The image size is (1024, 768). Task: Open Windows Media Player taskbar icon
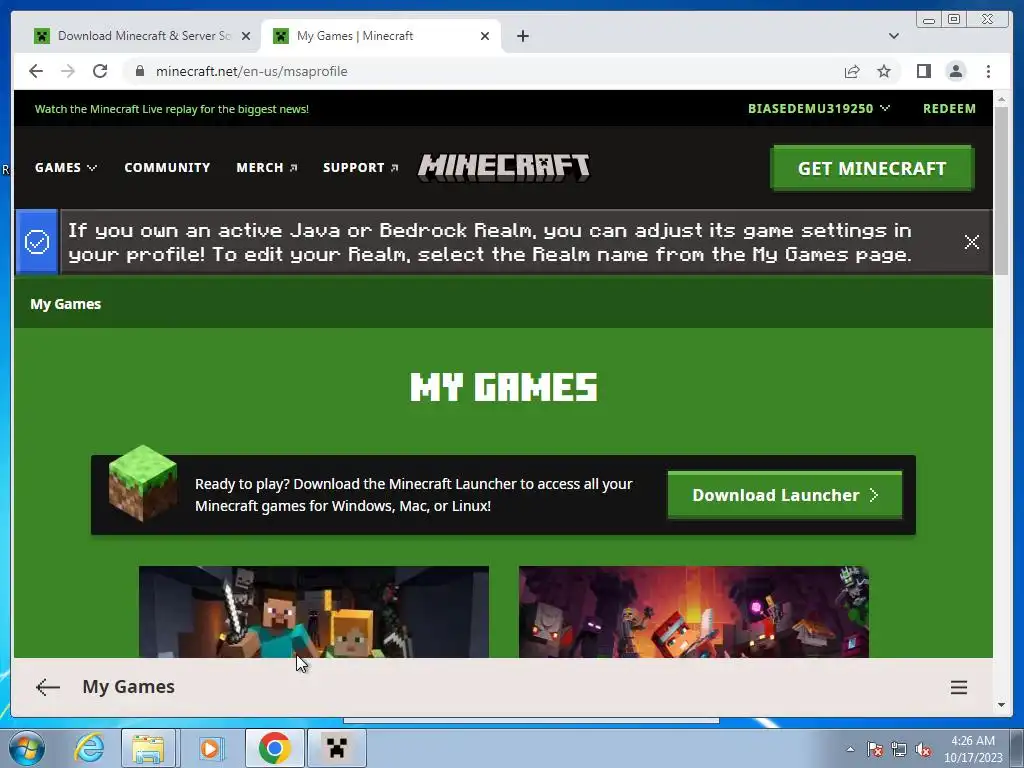click(210, 748)
